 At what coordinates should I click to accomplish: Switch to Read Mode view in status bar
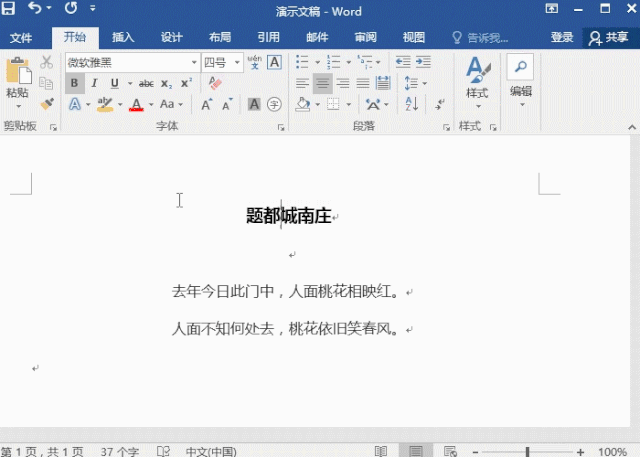[x=381, y=451]
